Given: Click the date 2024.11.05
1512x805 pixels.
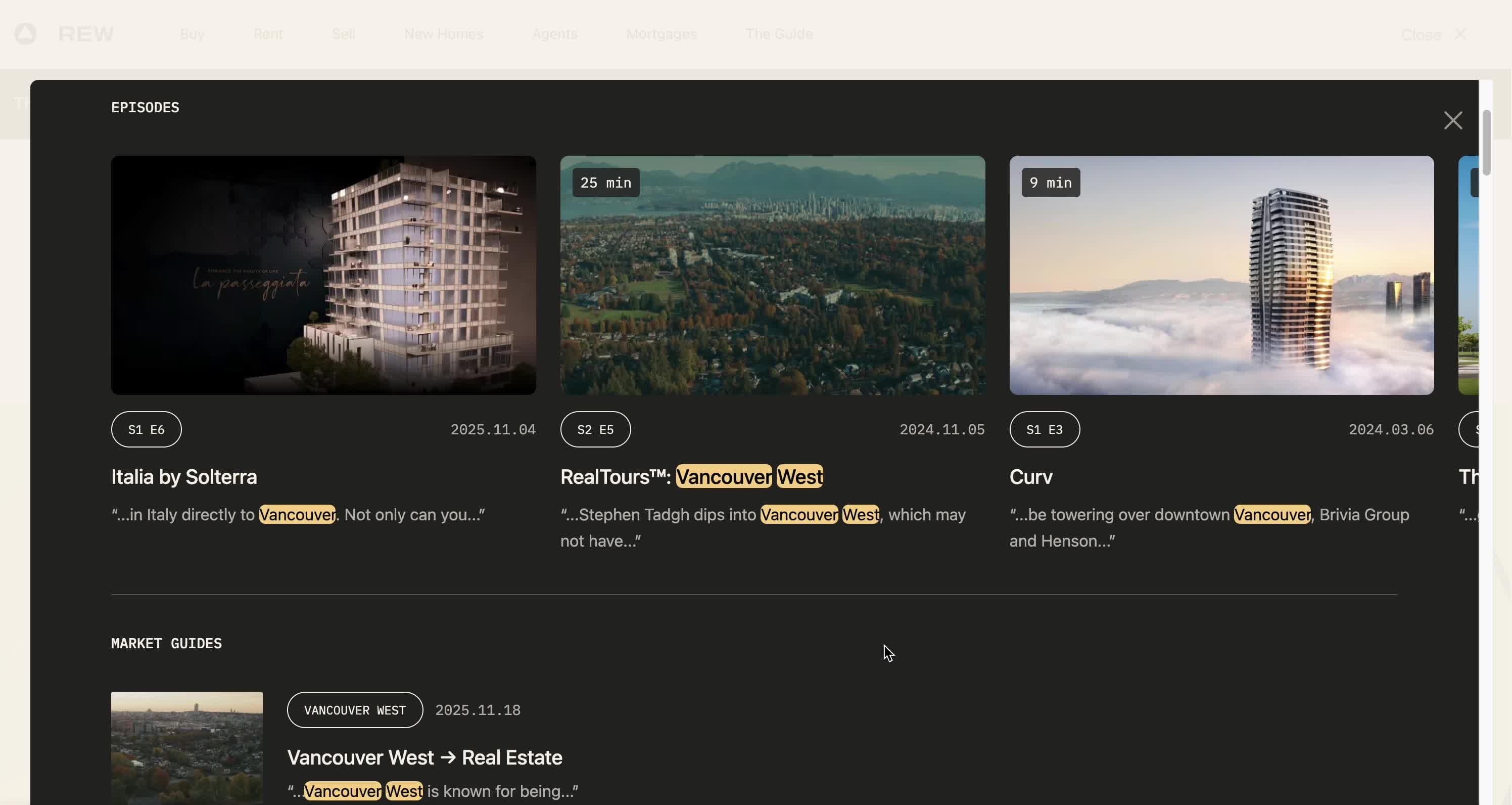Looking at the screenshot, I should [941, 429].
